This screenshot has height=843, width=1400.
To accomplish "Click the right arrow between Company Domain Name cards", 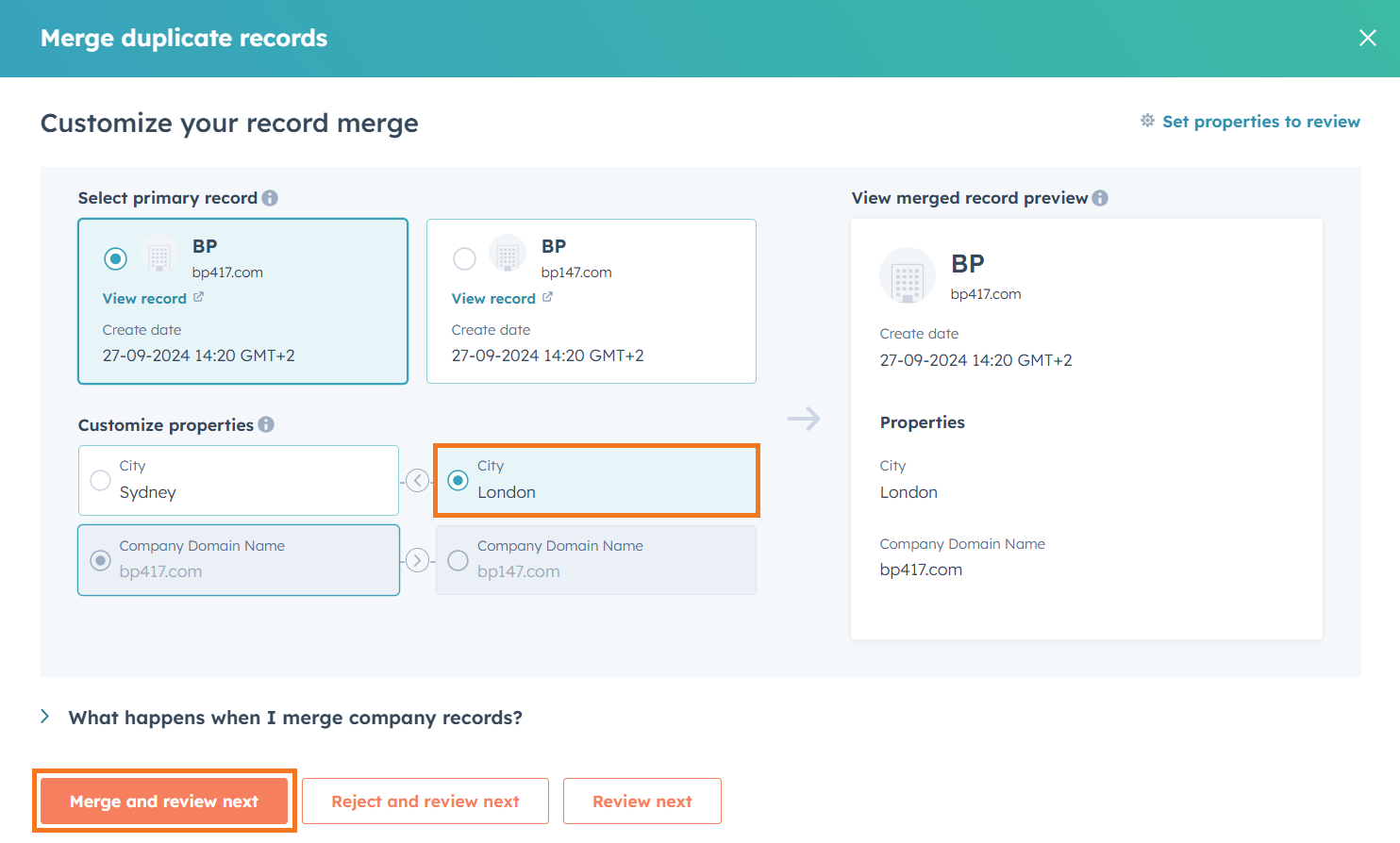I will click(x=418, y=559).
